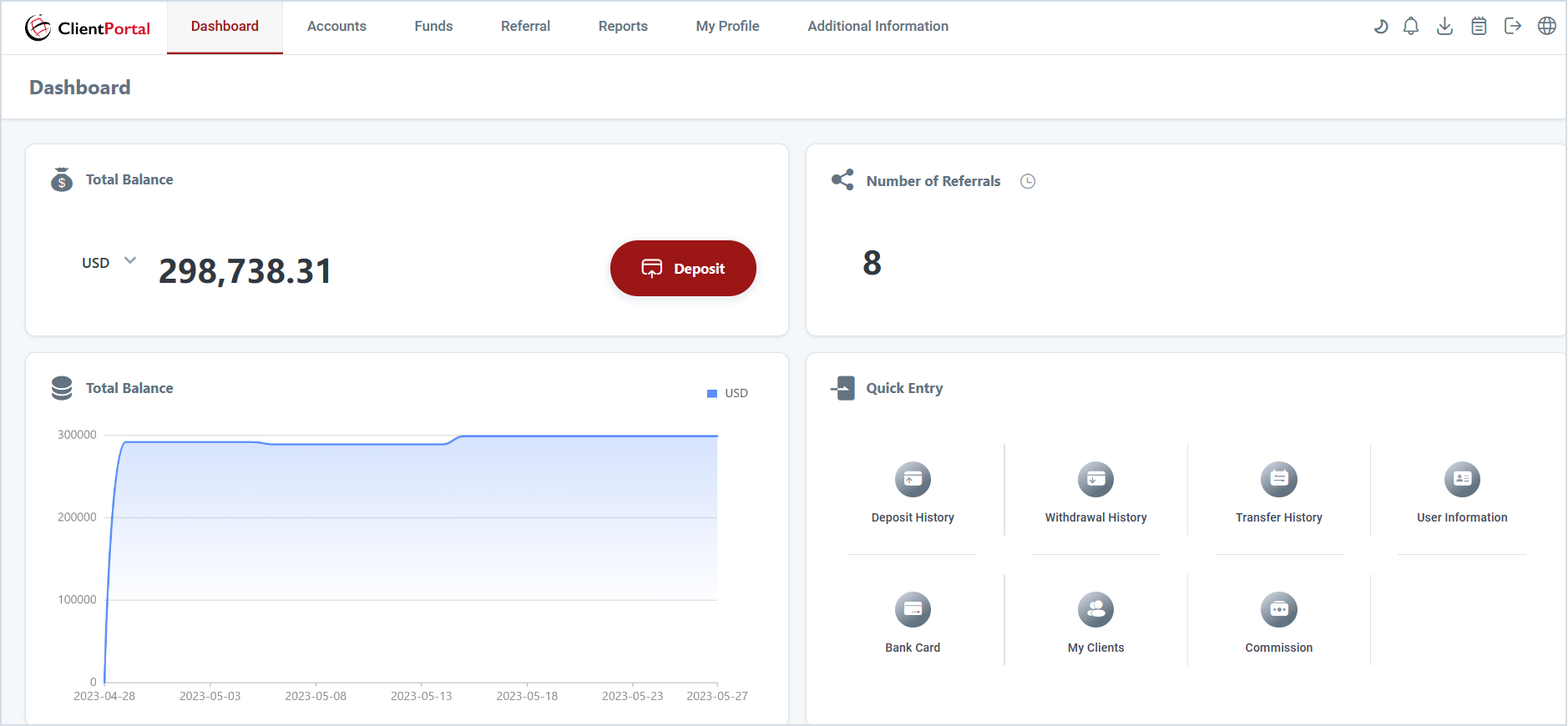Viewport: 1568px width, 726px height.
Task: Click the balance value 298,738.31
Action: coord(245,271)
